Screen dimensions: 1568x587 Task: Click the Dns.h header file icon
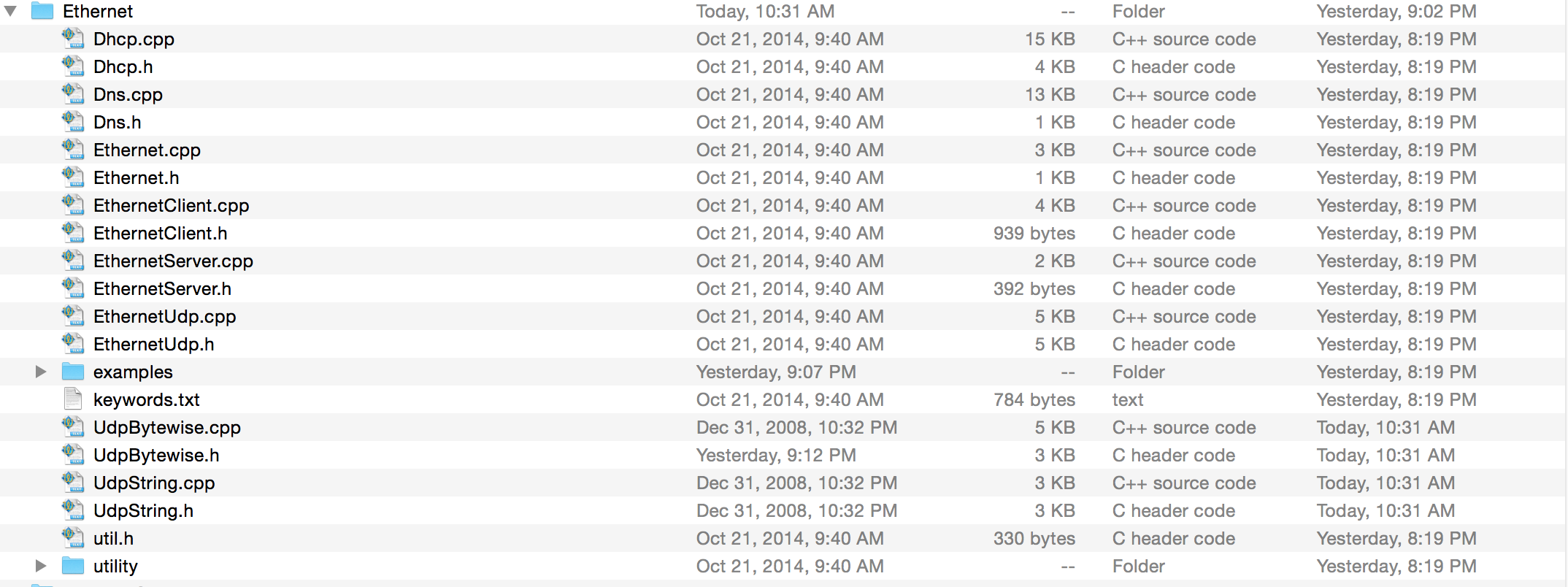[72, 122]
